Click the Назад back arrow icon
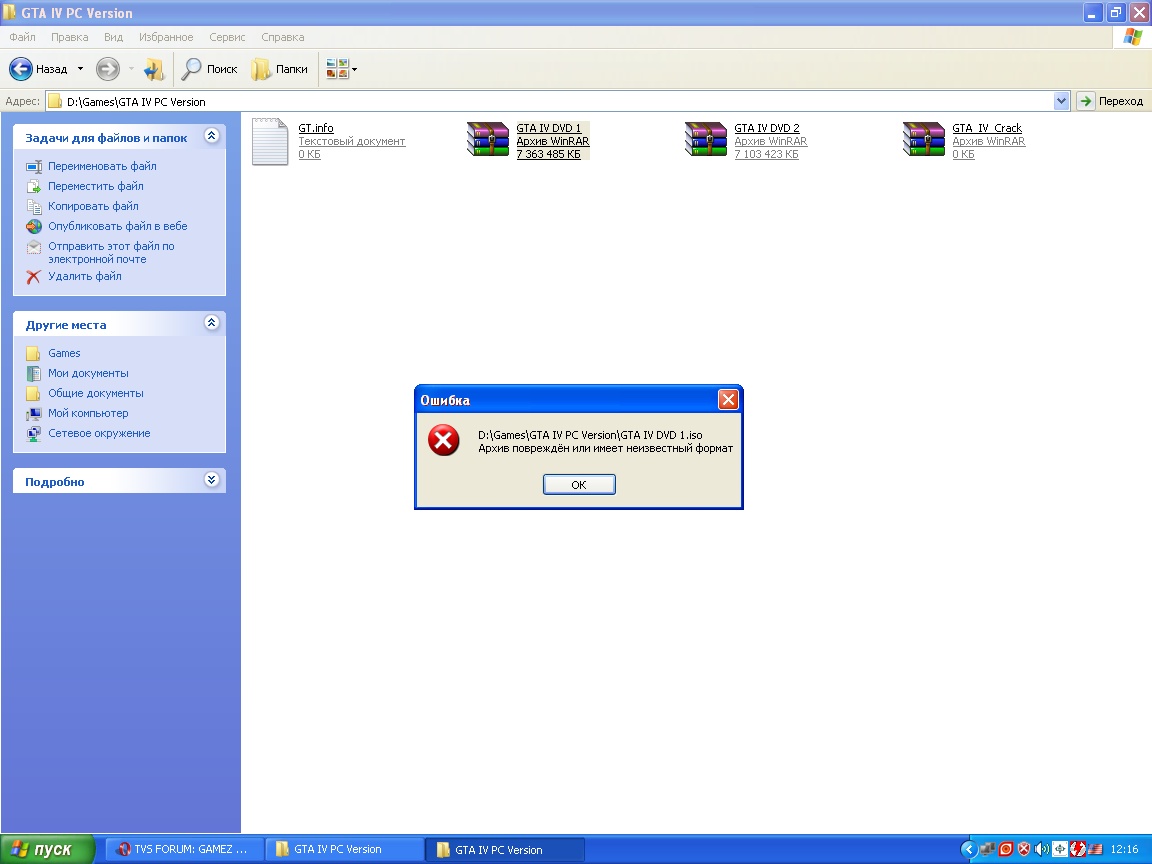Screen dimensions: 1152x864 (22, 69)
